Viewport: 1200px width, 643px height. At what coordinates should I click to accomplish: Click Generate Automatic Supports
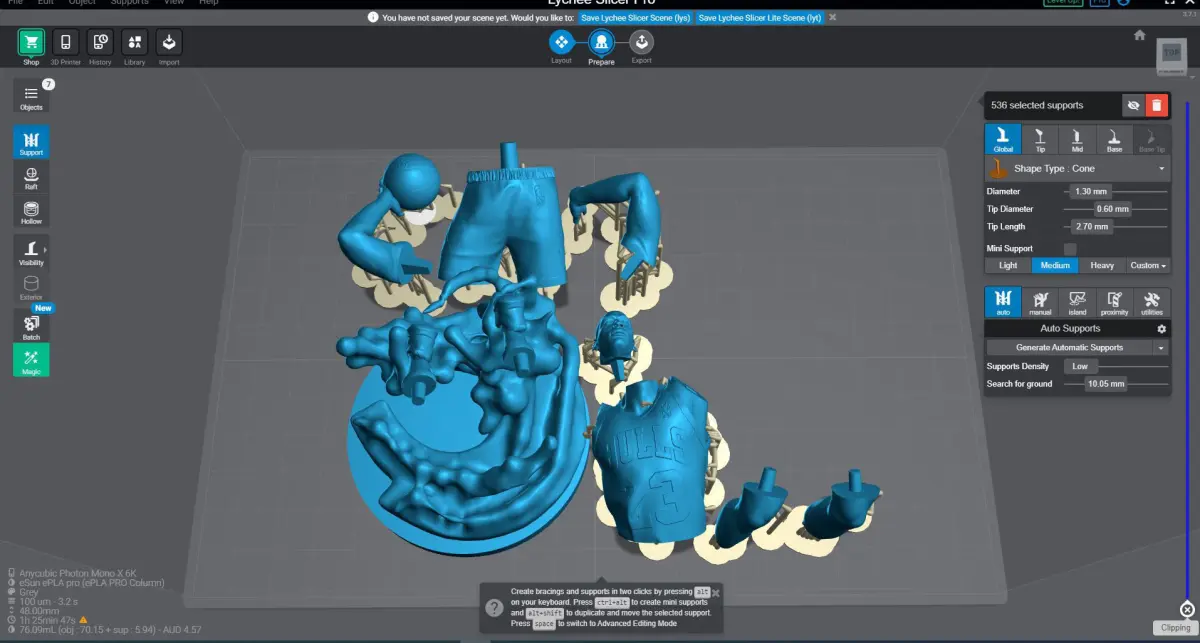coord(1069,348)
